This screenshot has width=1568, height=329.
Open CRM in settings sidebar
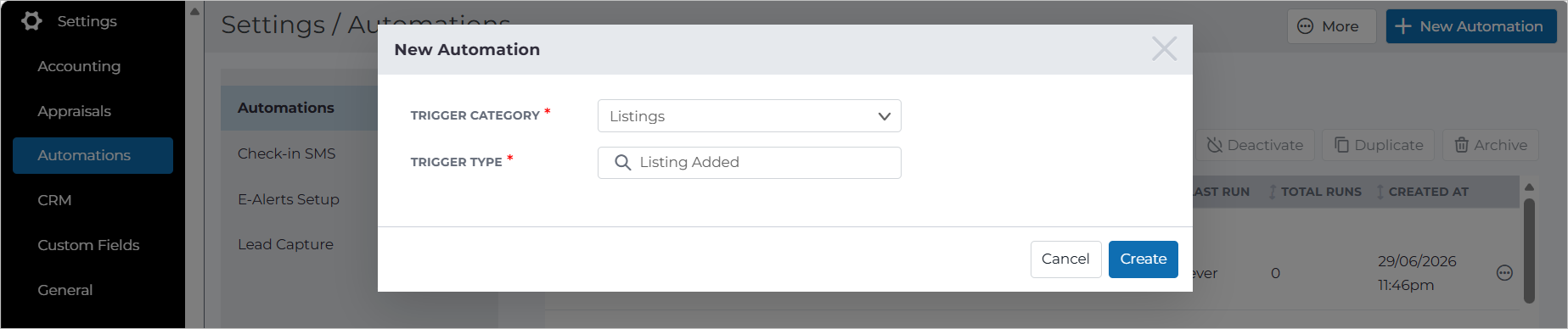[x=54, y=200]
